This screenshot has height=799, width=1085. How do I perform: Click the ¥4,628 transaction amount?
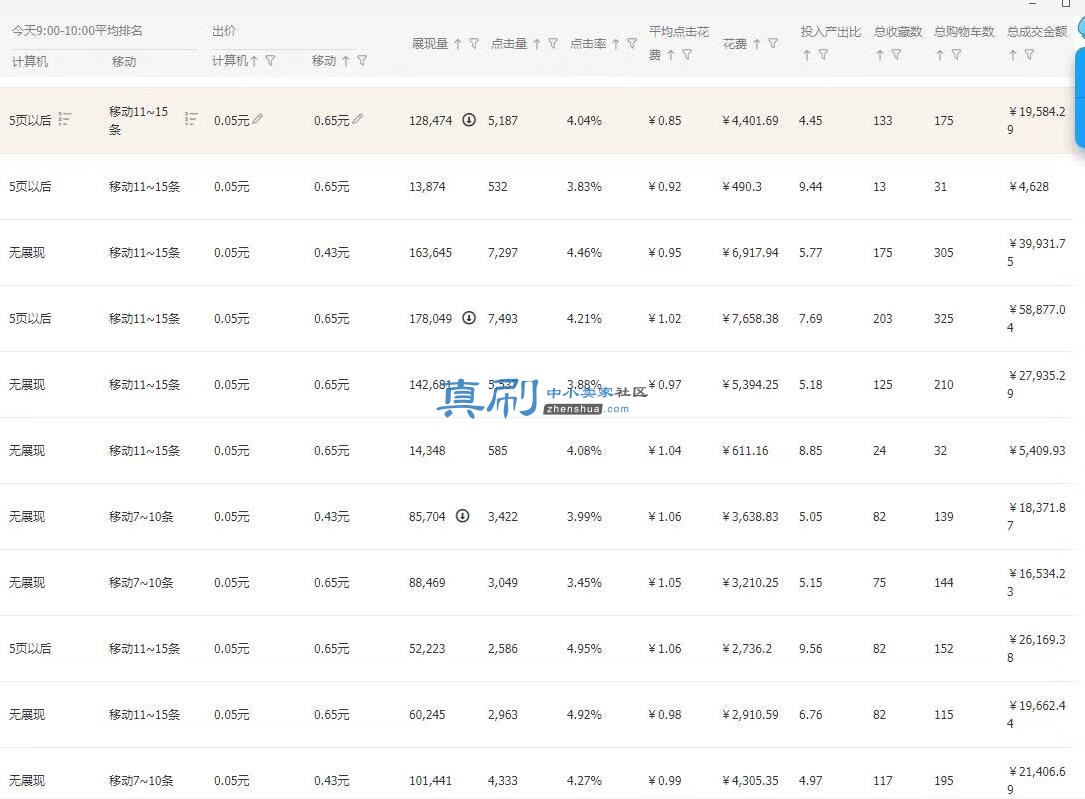pos(1029,187)
